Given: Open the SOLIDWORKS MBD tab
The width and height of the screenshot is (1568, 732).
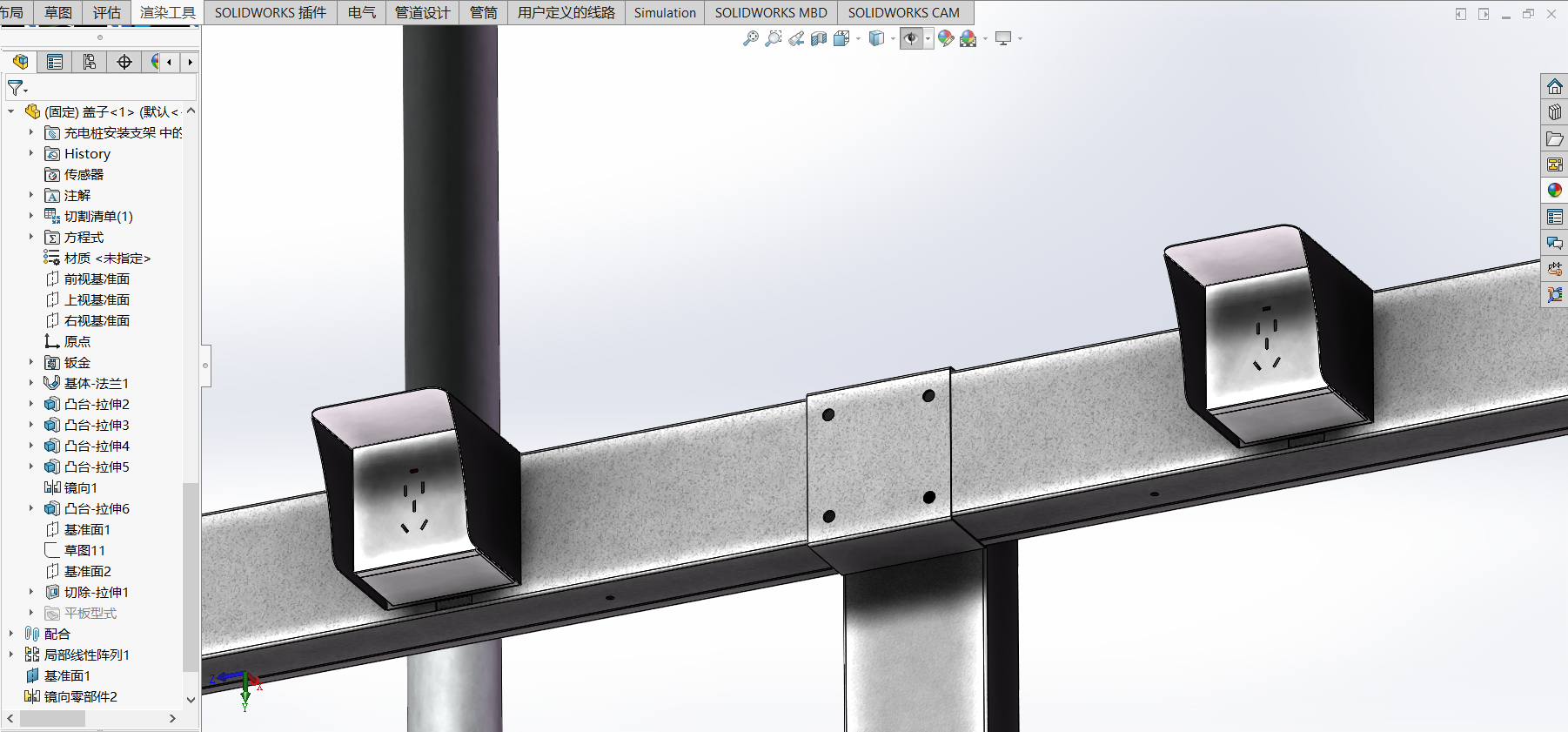Looking at the screenshot, I should (x=771, y=12).
